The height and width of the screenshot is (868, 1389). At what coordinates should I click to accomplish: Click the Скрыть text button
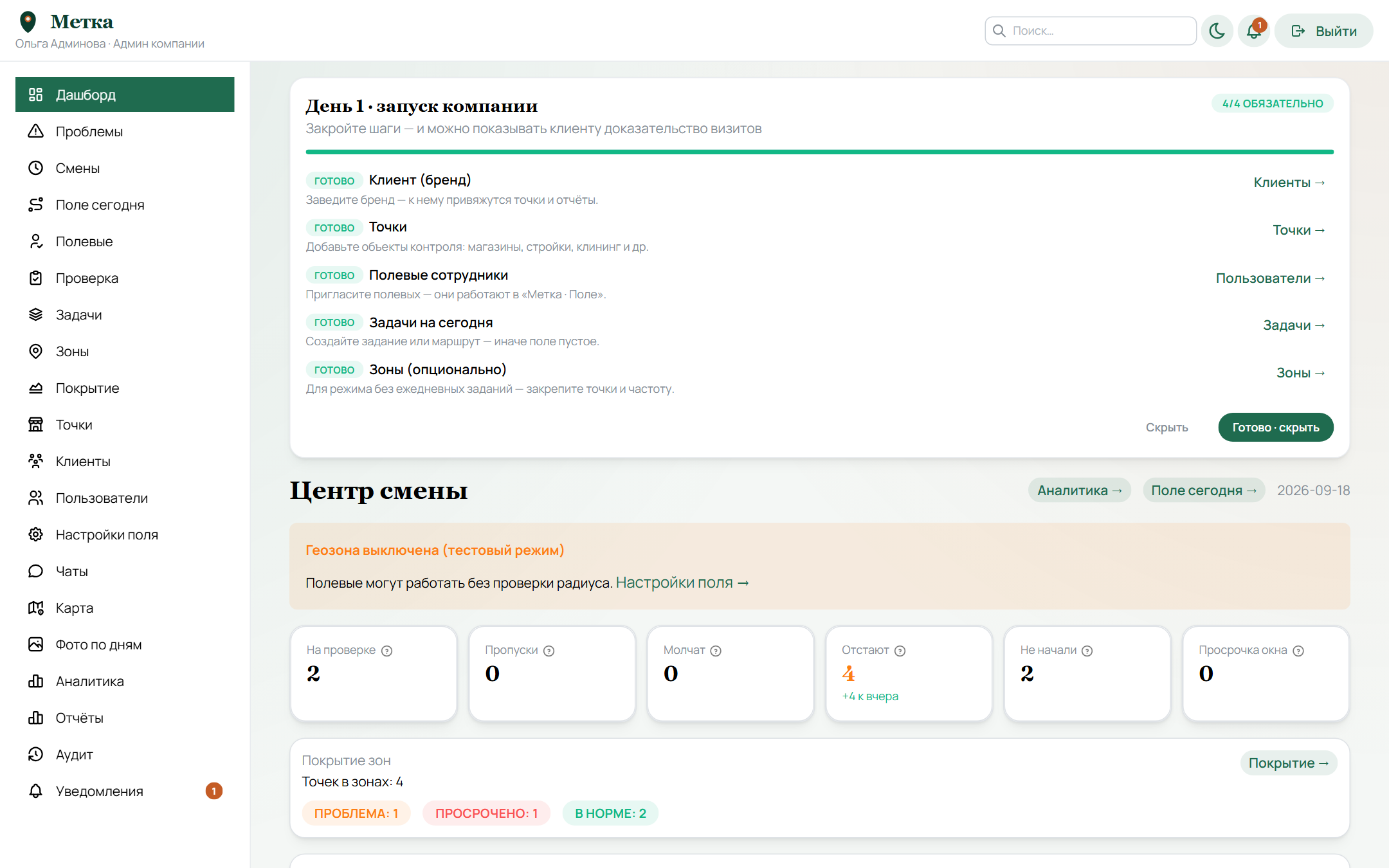pos(1167,428)
